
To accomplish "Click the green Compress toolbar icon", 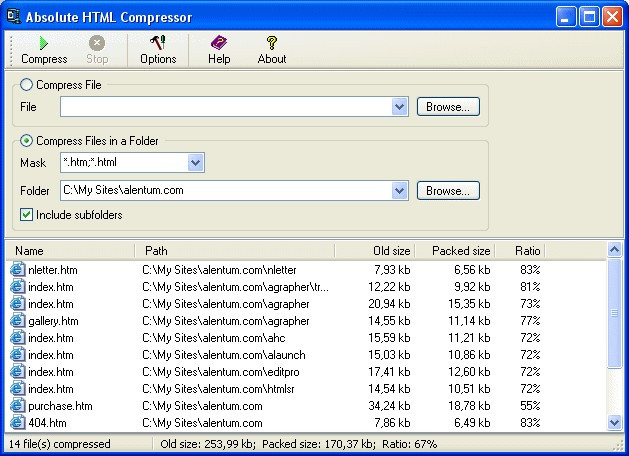I will coord(43,43).
